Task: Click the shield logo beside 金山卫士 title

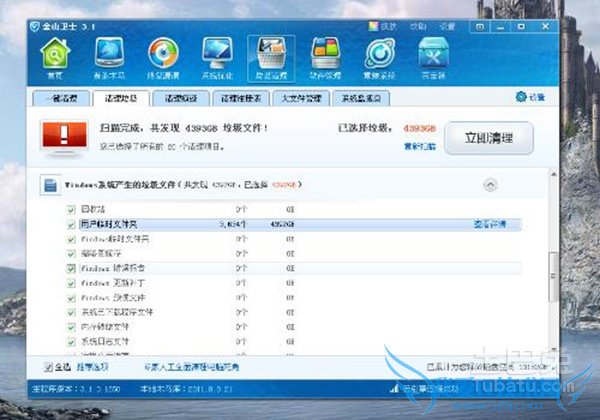Action: (x=35, y=27)
